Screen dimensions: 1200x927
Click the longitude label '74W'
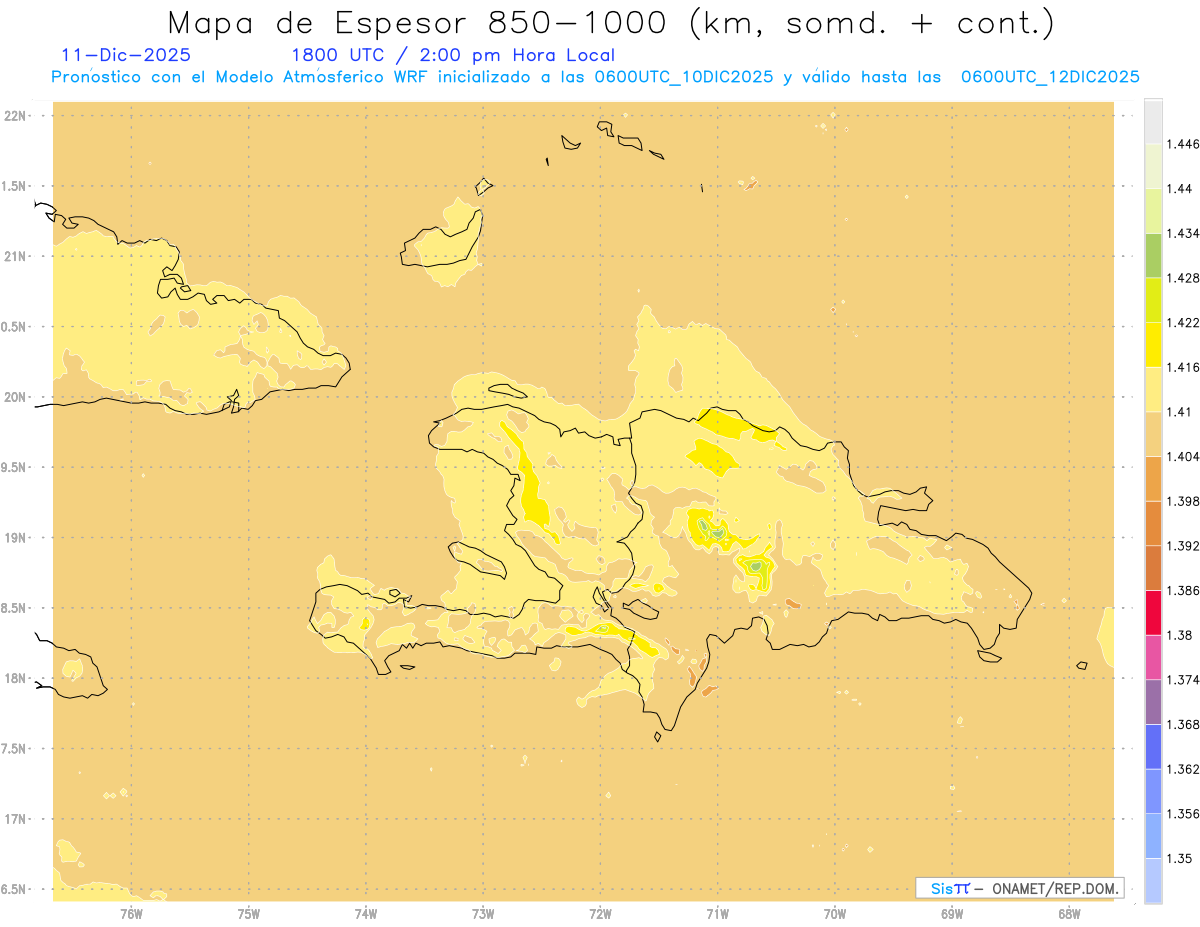pyautogui.click(x=366, y=914)
